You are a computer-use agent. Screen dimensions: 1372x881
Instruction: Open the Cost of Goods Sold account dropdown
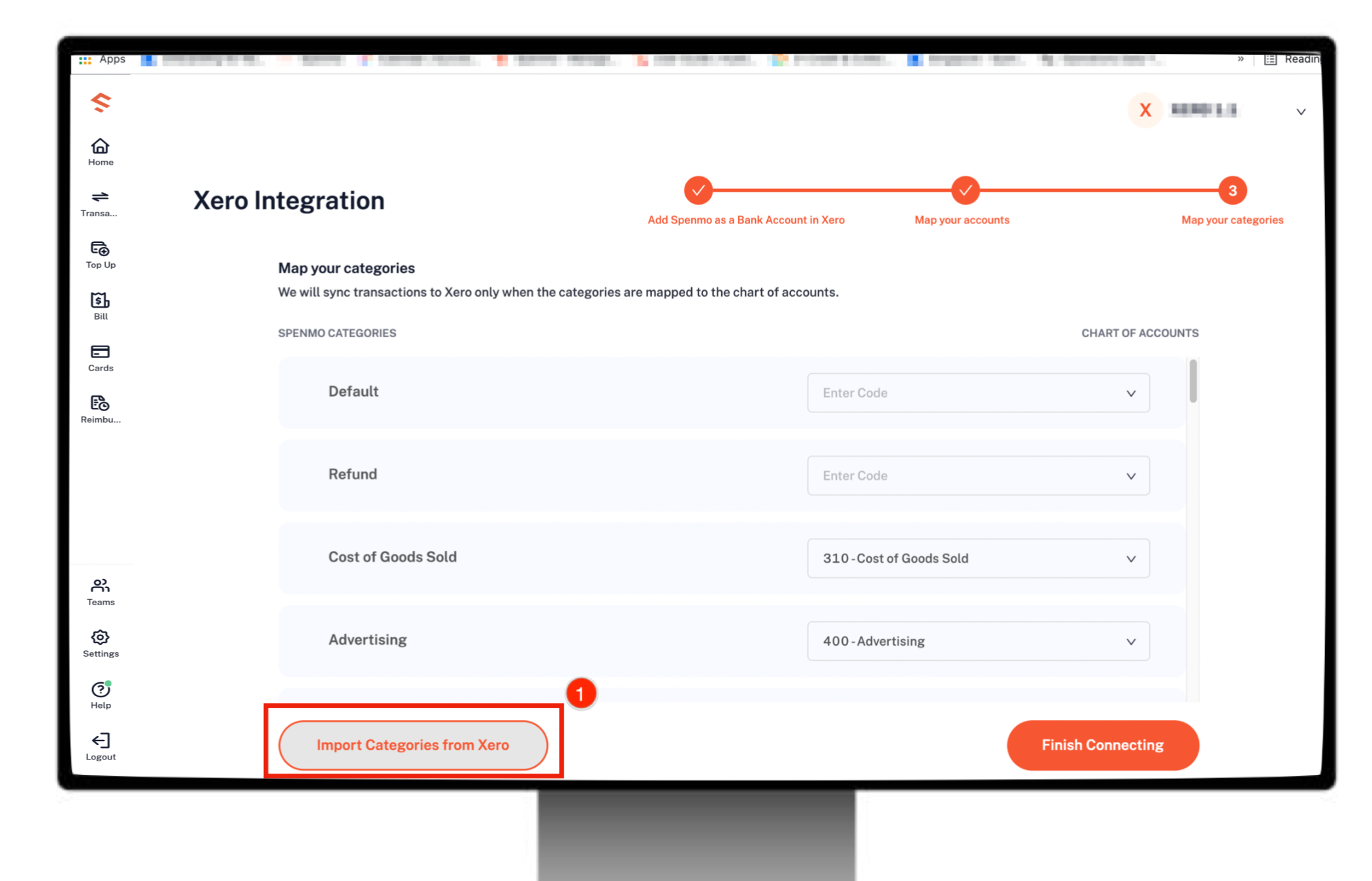978,558
